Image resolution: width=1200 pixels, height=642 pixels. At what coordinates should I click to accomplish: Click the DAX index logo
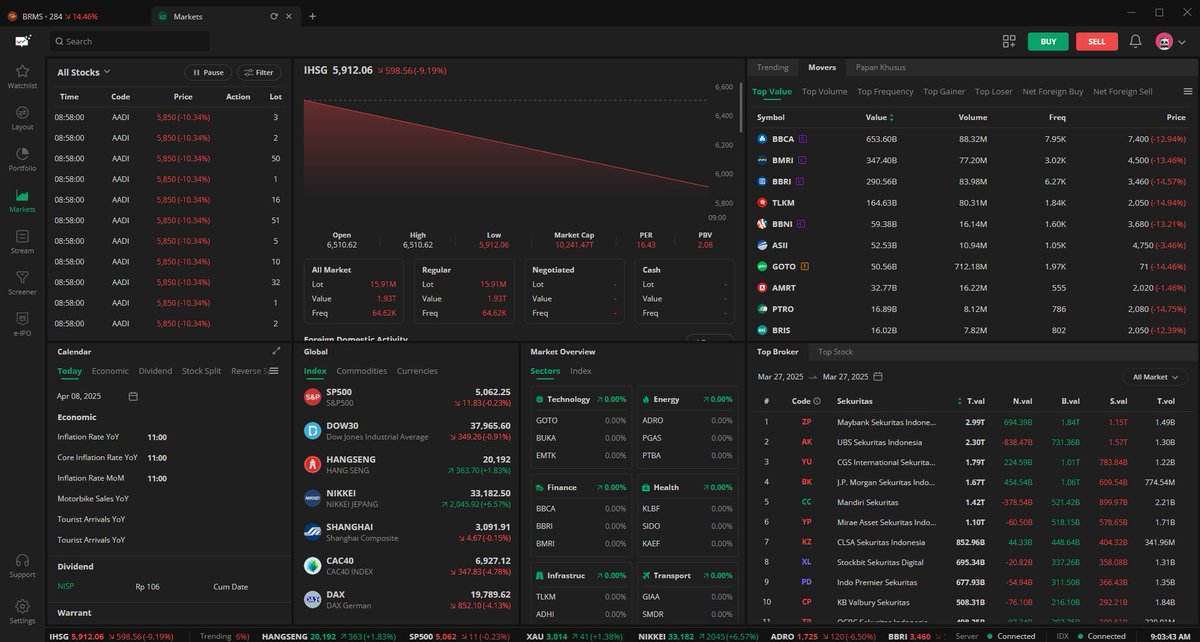312,600
